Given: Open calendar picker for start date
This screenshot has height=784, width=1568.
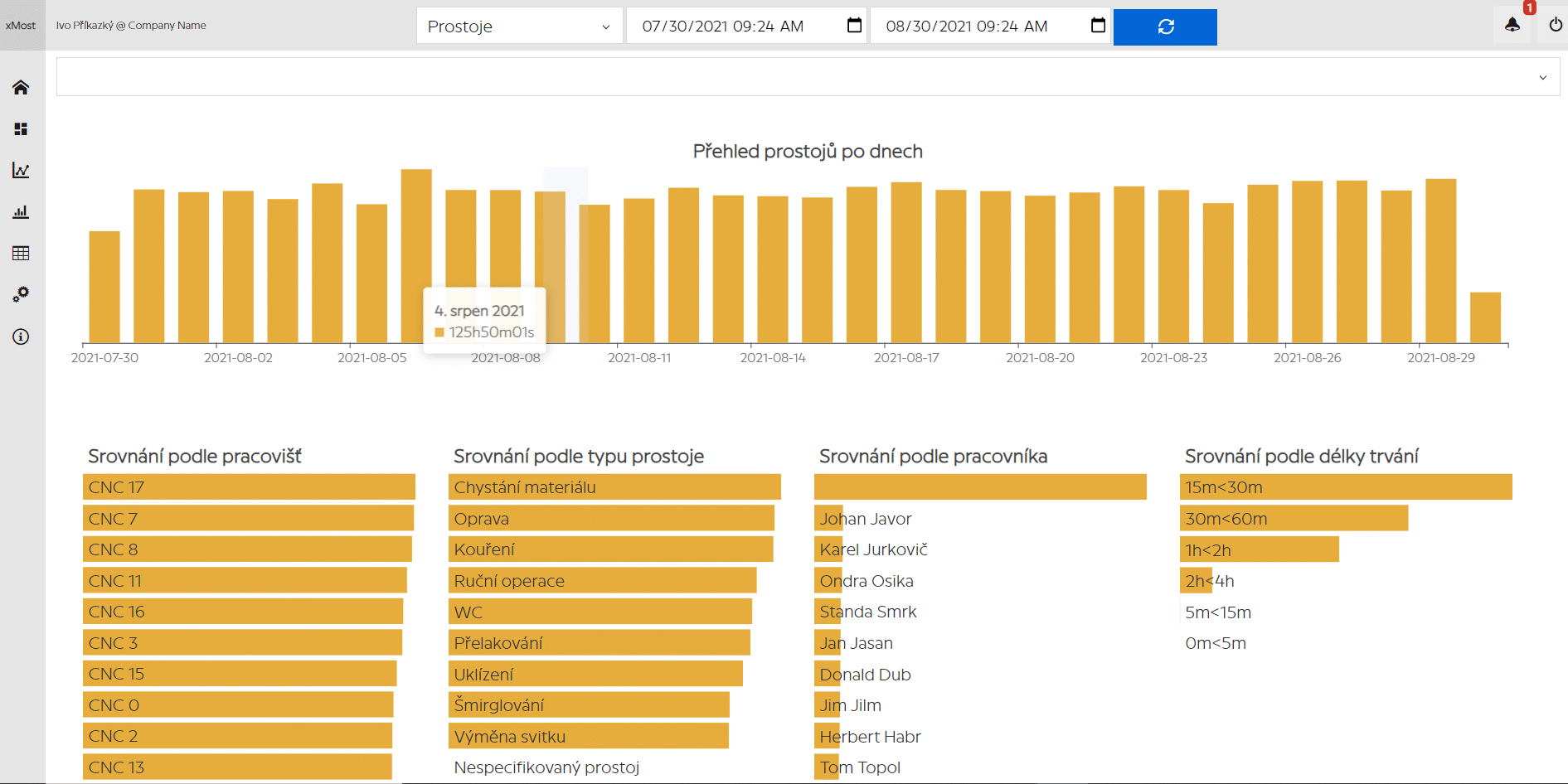Looking at the screenshot, I should coord(854,26).
